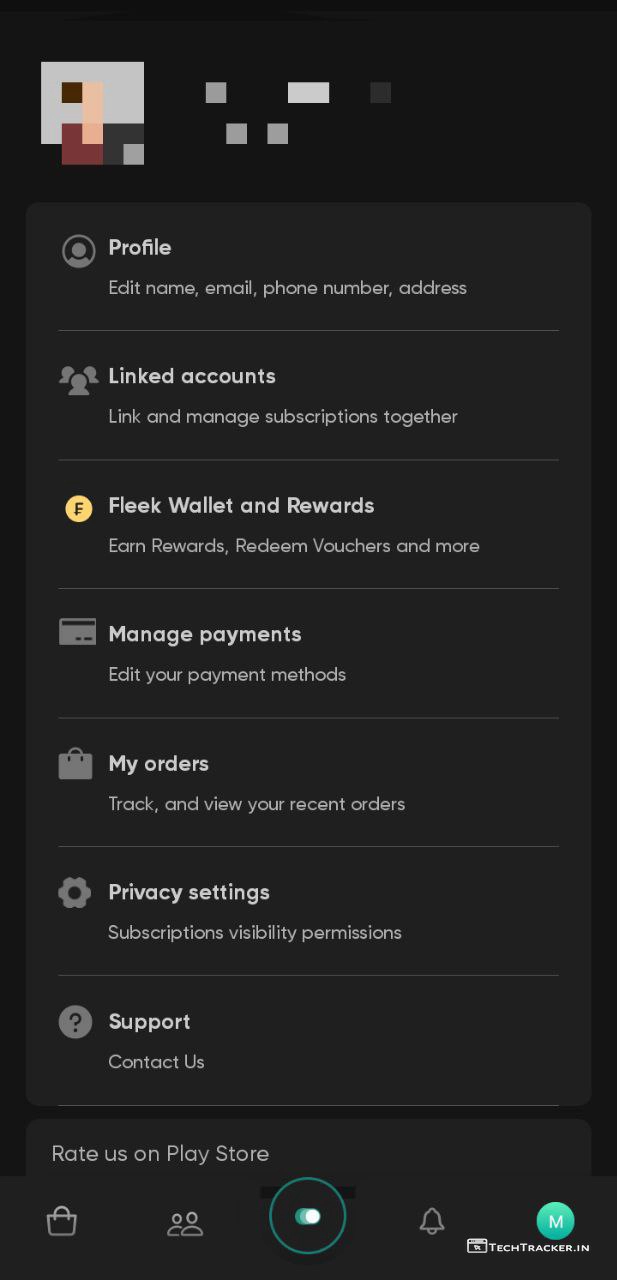Tap the Support question mark icon

pyautogui.click(x=76, y=1021)
